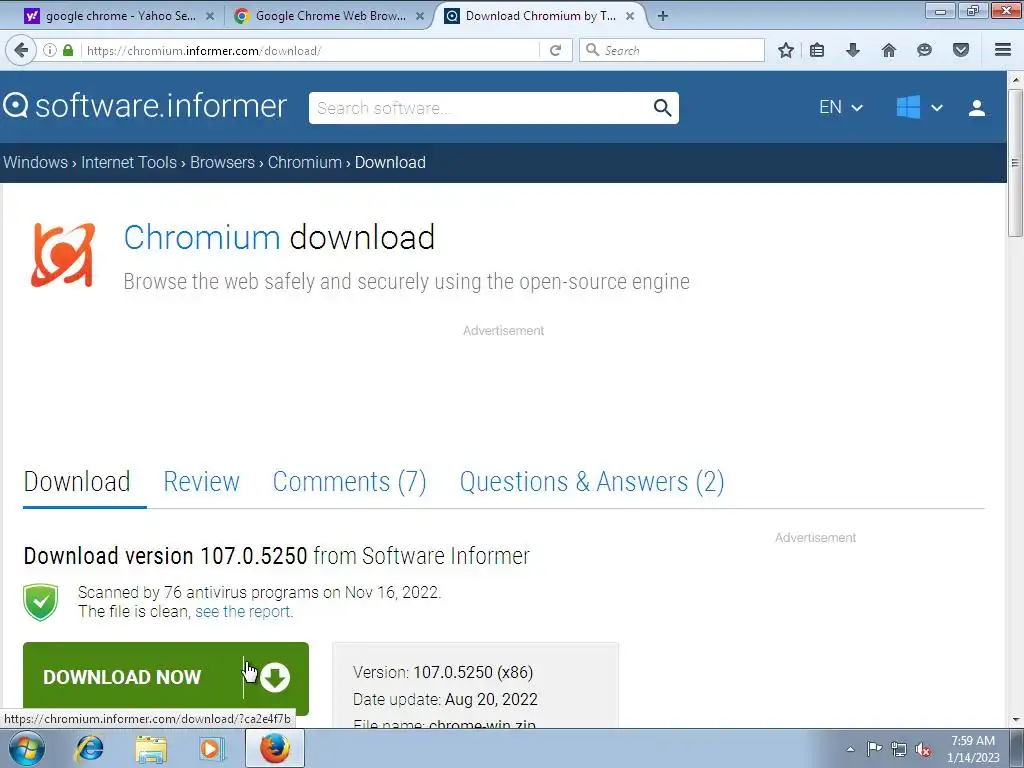Open the bookmarks list icon

point(817,50)
